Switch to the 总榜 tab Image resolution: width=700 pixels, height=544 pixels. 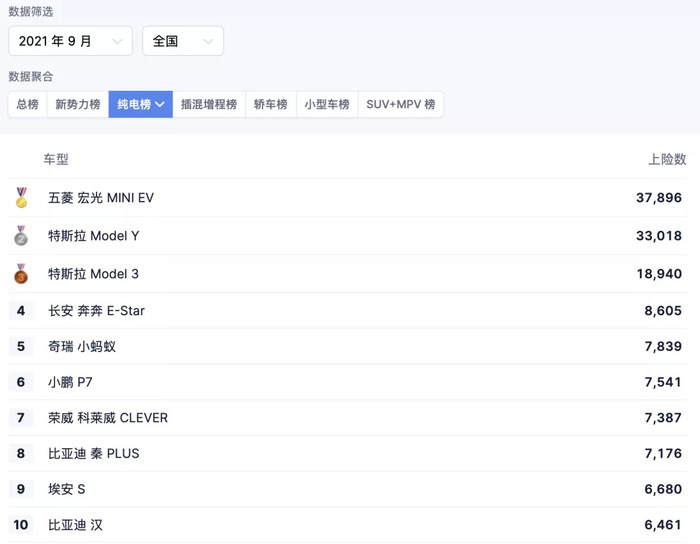pos(28,104)
